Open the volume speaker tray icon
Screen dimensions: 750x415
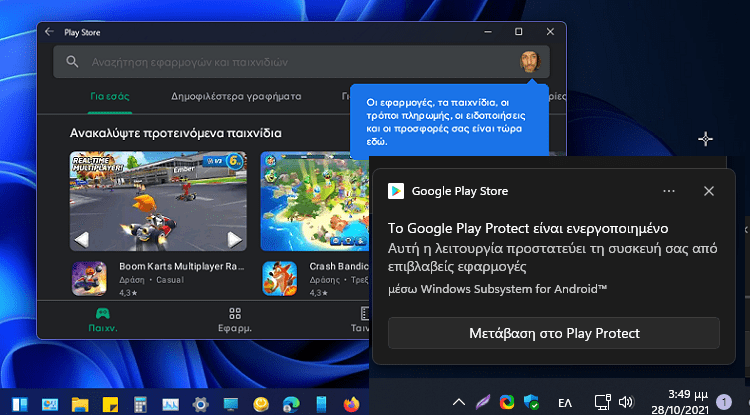click(626, 402)
